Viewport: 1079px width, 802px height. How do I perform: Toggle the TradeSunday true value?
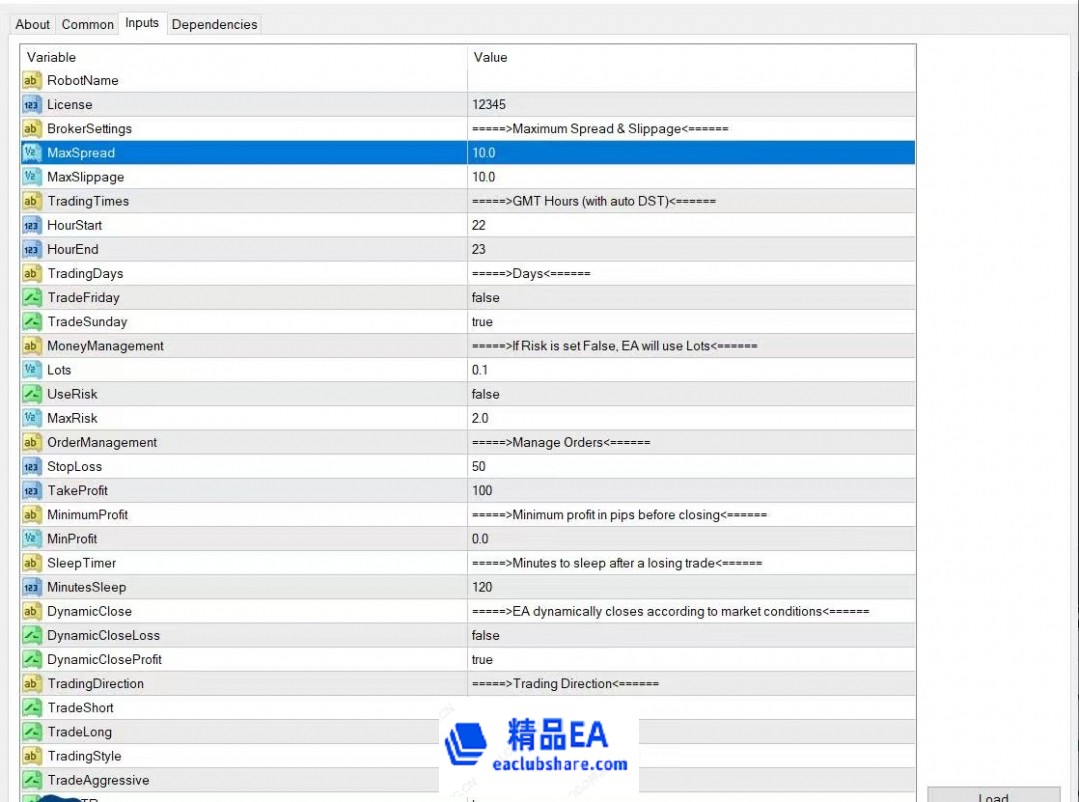tap(483, 322)
